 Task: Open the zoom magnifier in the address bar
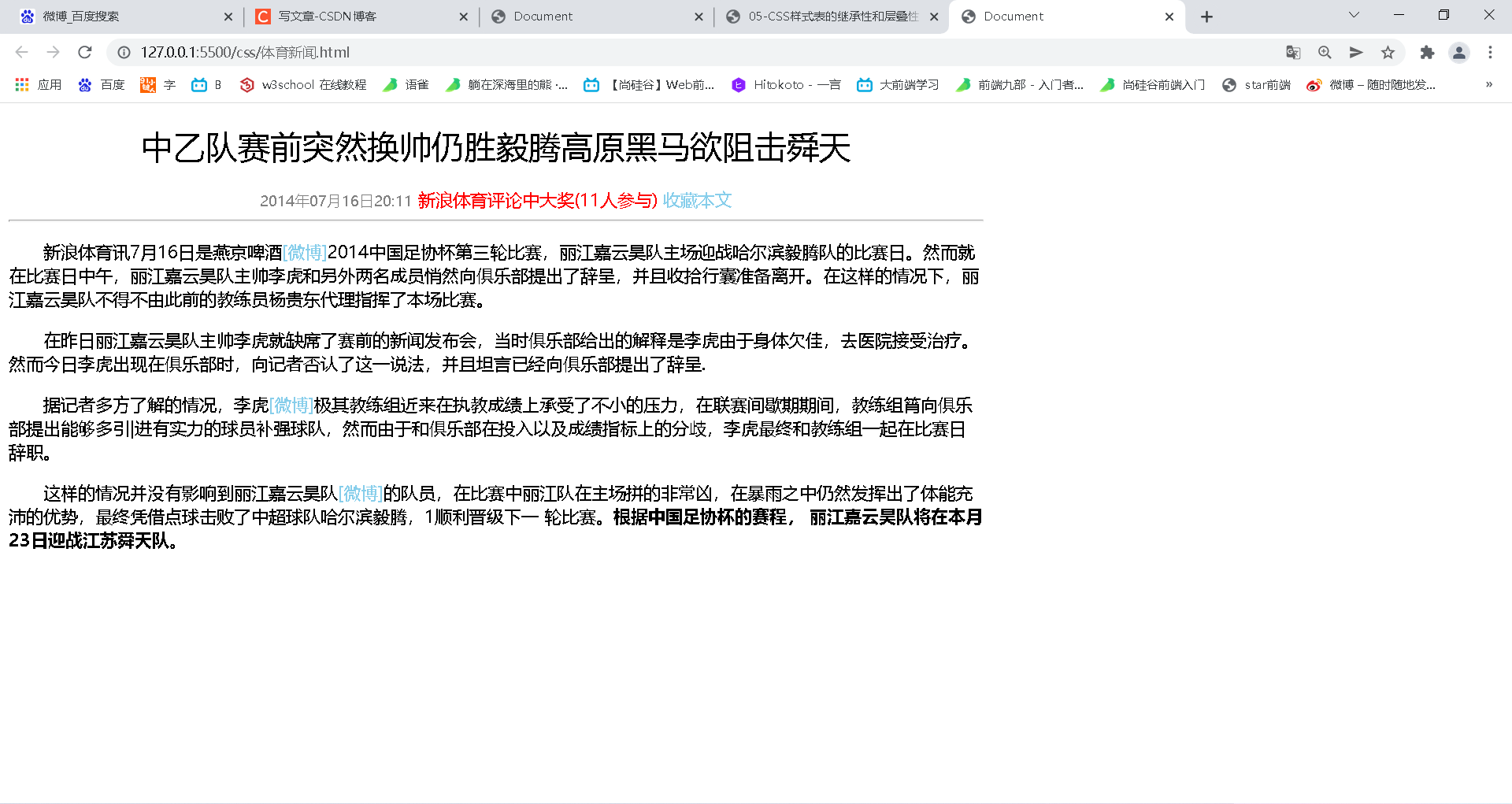(1324, 52)
